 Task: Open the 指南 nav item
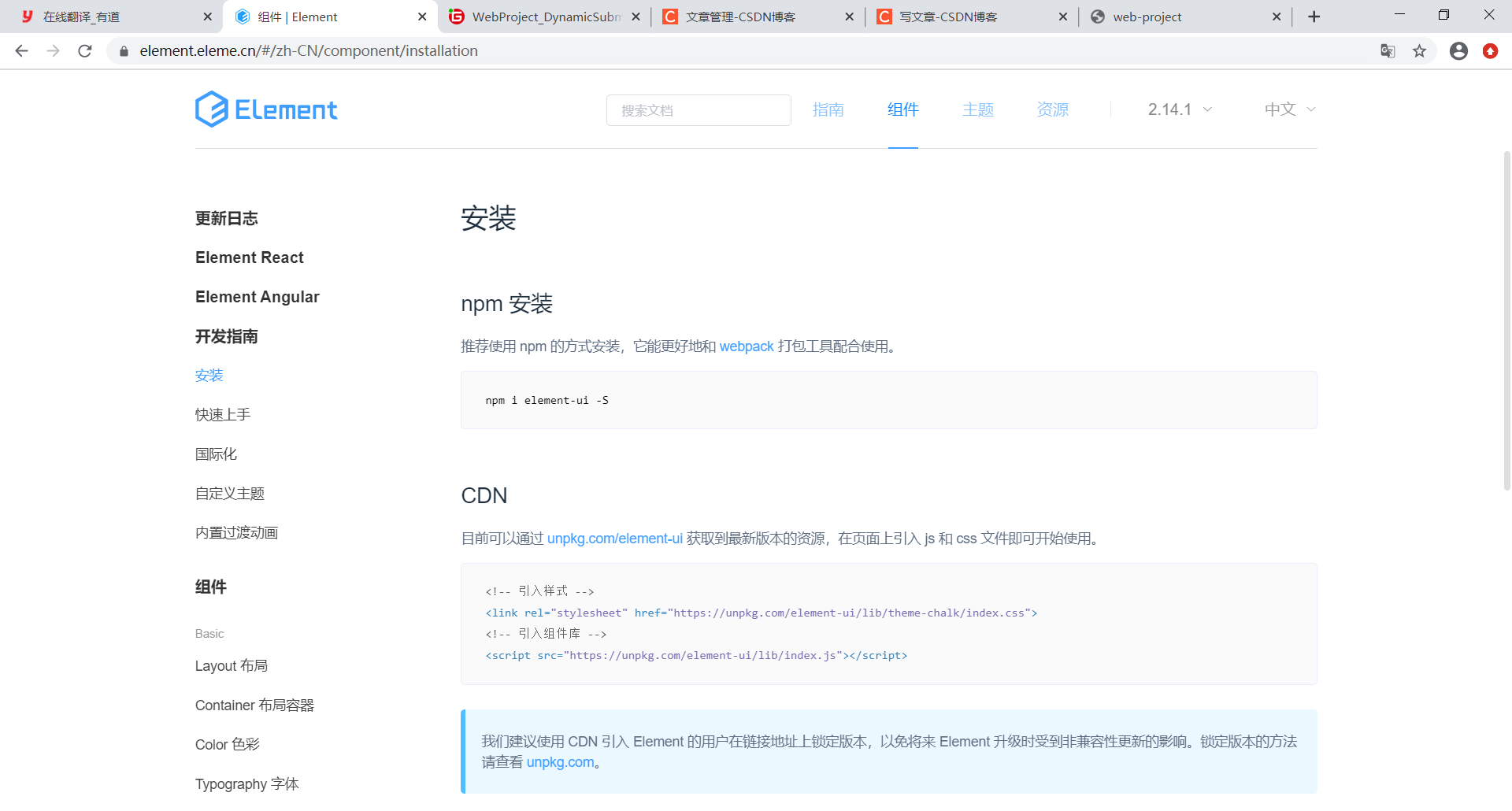828,109
